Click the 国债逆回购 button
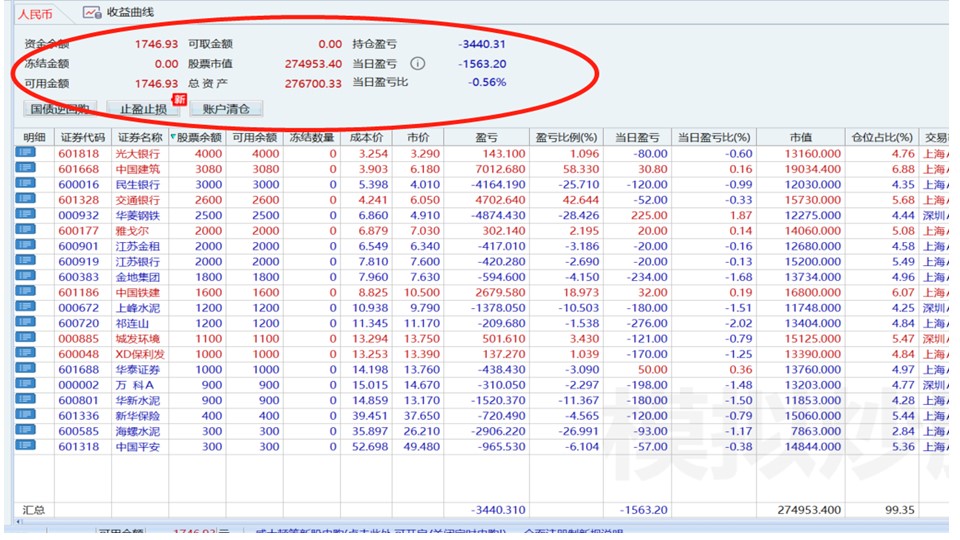This screenshot has width=960, height=540. tap(59, 108)
